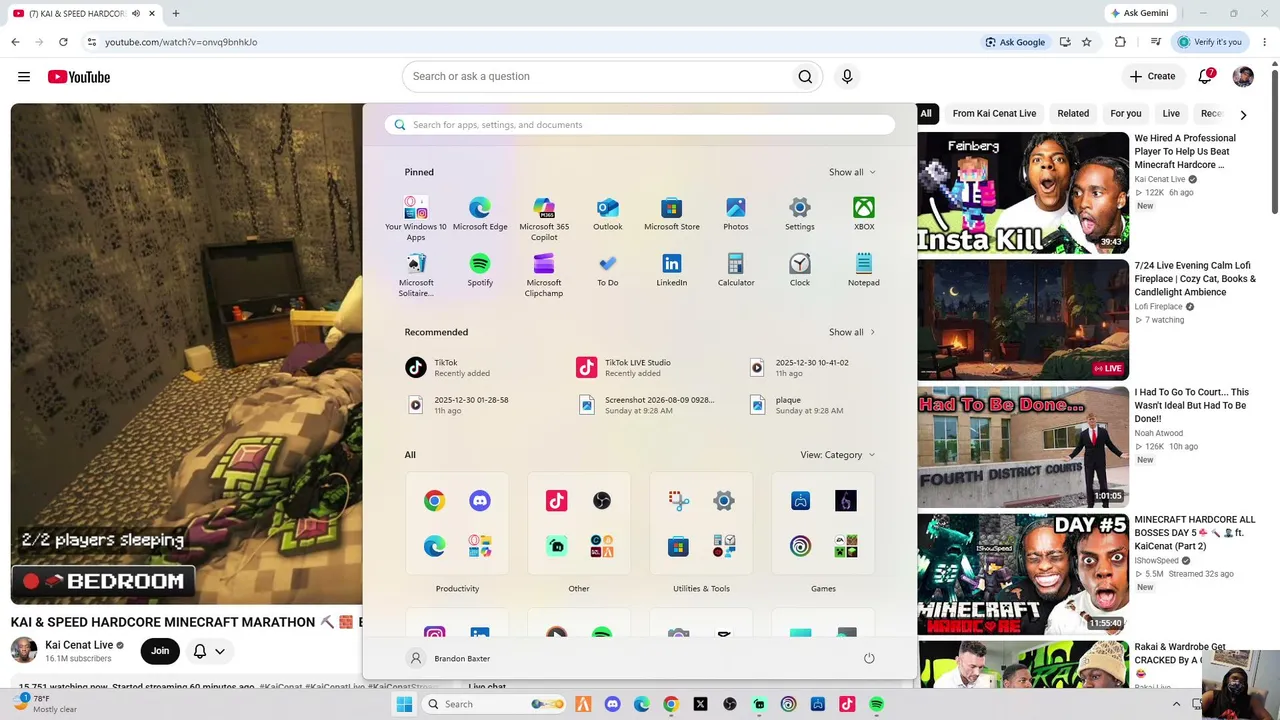The image size is (1280, 720).
Task: Bookmark this page with the star icon
Action: pyautogui.click(x=1087, y=42)
